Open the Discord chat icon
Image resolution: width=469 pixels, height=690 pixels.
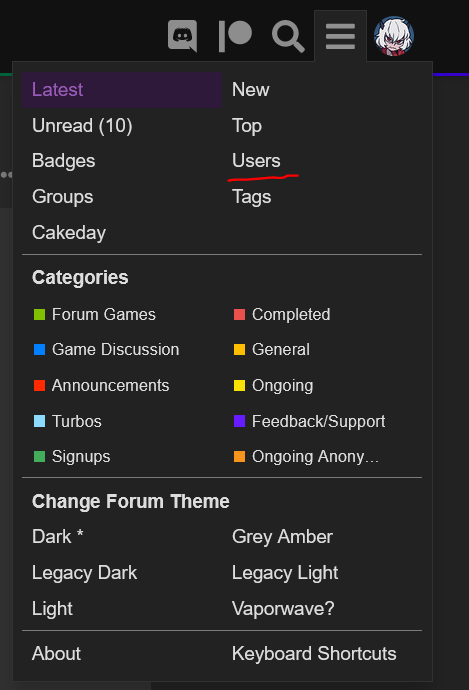(x=182, y=36)
